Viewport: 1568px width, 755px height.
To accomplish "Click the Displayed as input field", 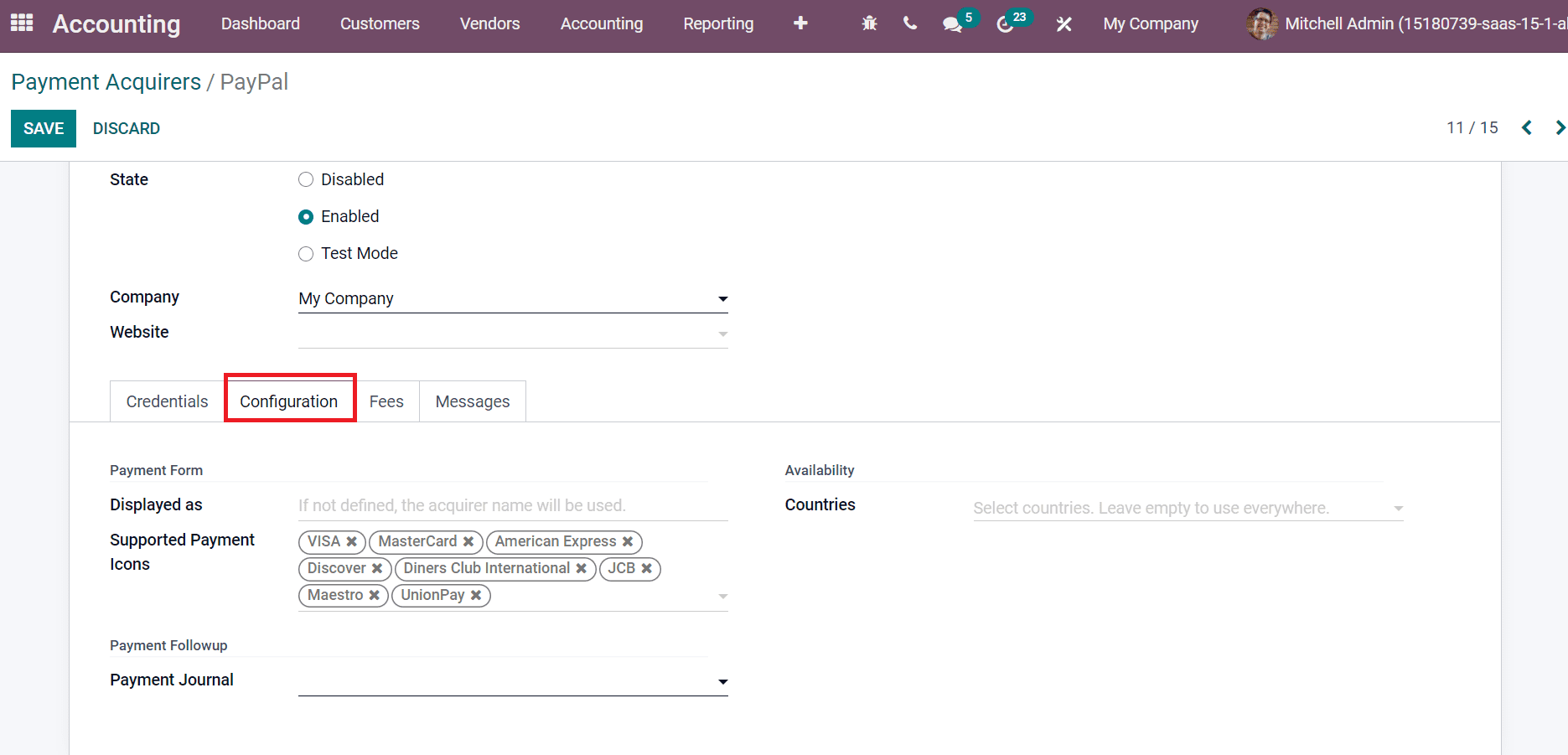I will pyautogui.click(x=513, y=505).
